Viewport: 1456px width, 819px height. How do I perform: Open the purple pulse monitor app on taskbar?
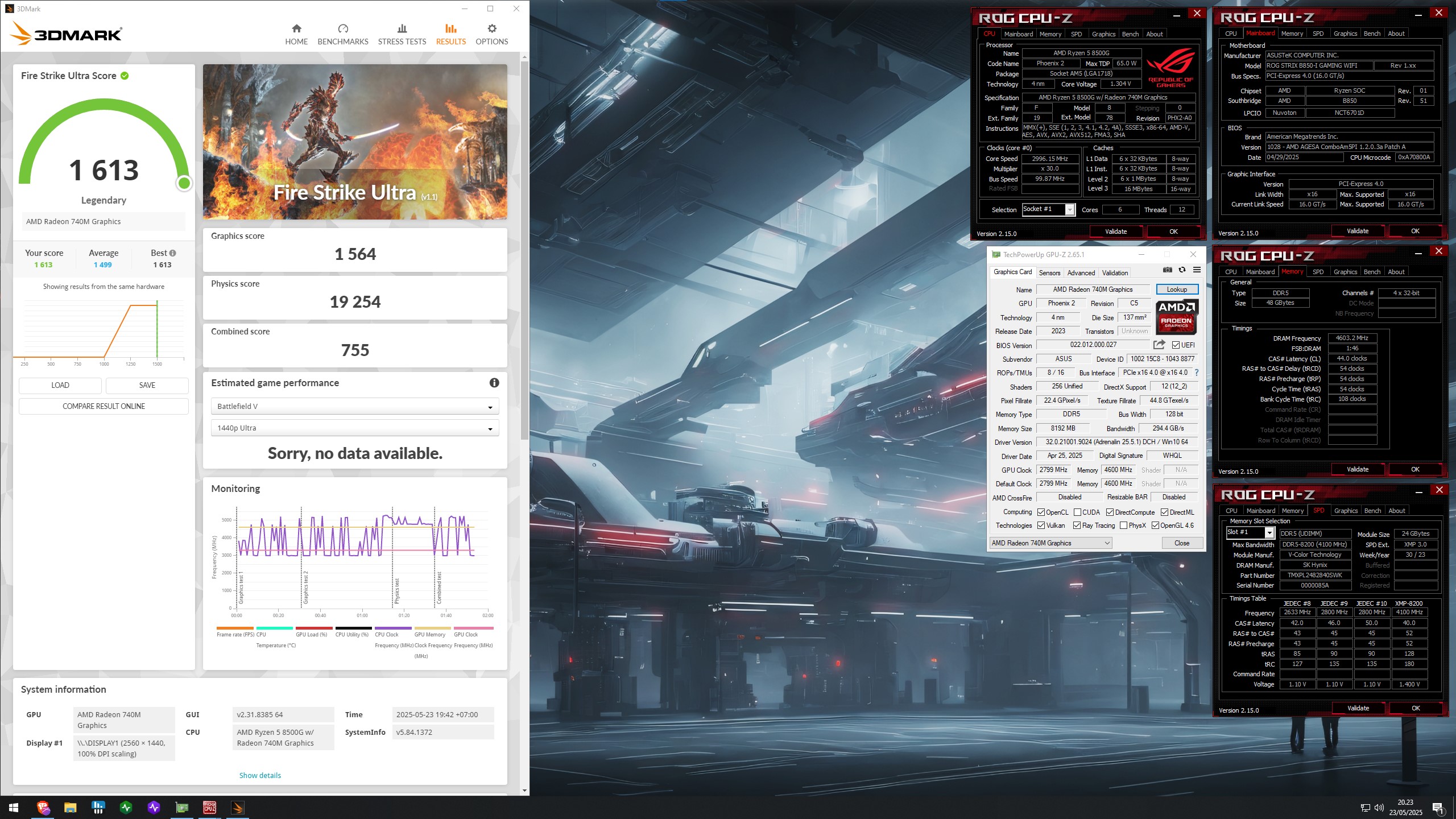click(154, 808)
